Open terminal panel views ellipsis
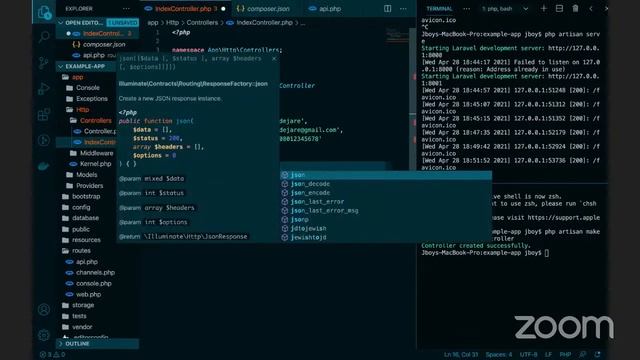This screenshot has width=640, height=360. [x=466, y=9]
